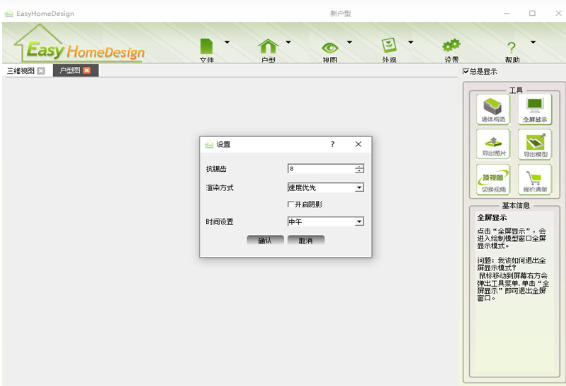Click the 全屏显示 heading in the info panel
Viewport: 566px width, 386px height.
(x=492, y=218)
